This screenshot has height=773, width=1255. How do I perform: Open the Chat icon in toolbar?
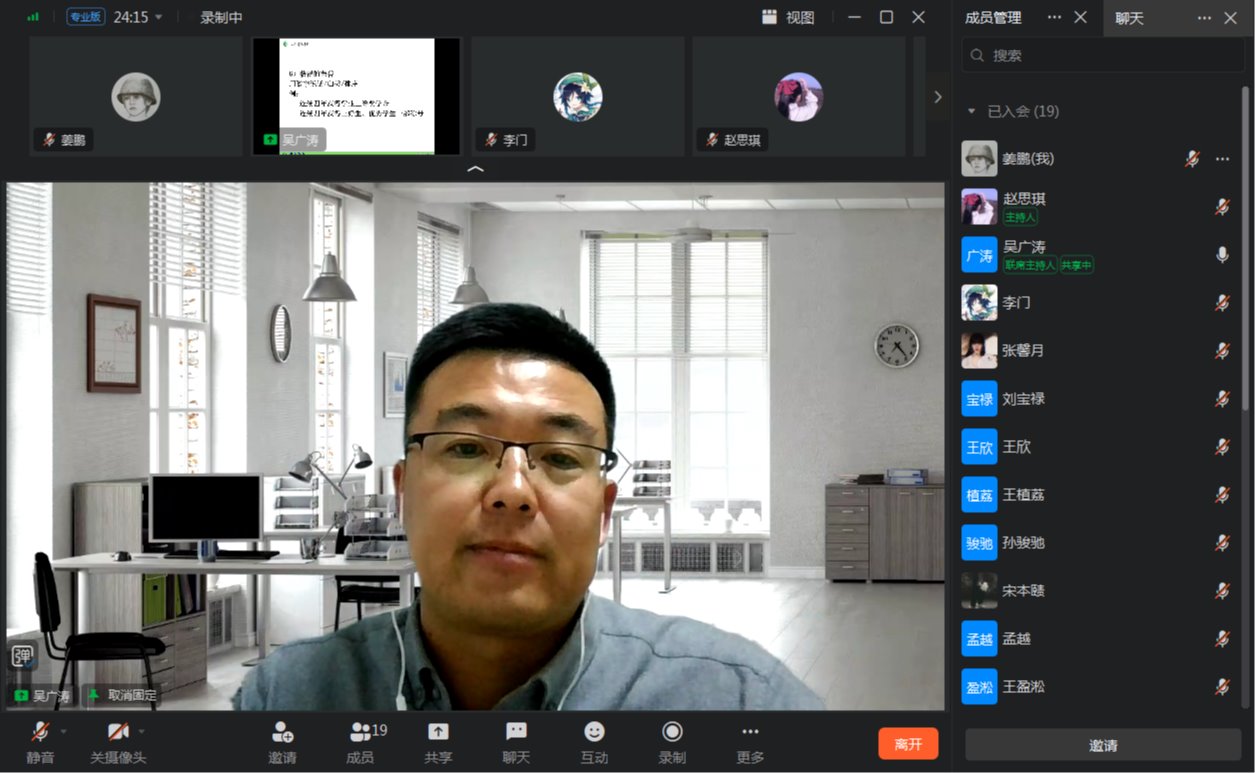[x=516, y=732]
